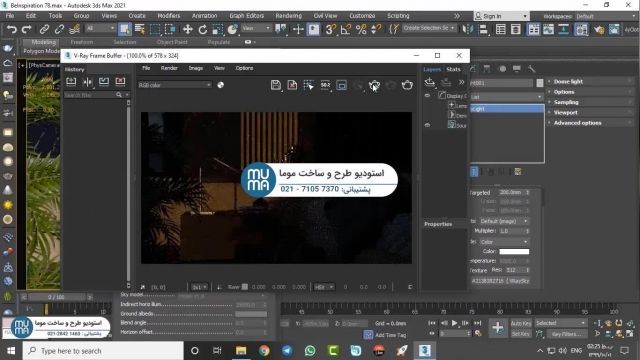Viewport: 640px width, 360px height.
Task: Select the Link tool in main toolbar
Action: point(44,29)
